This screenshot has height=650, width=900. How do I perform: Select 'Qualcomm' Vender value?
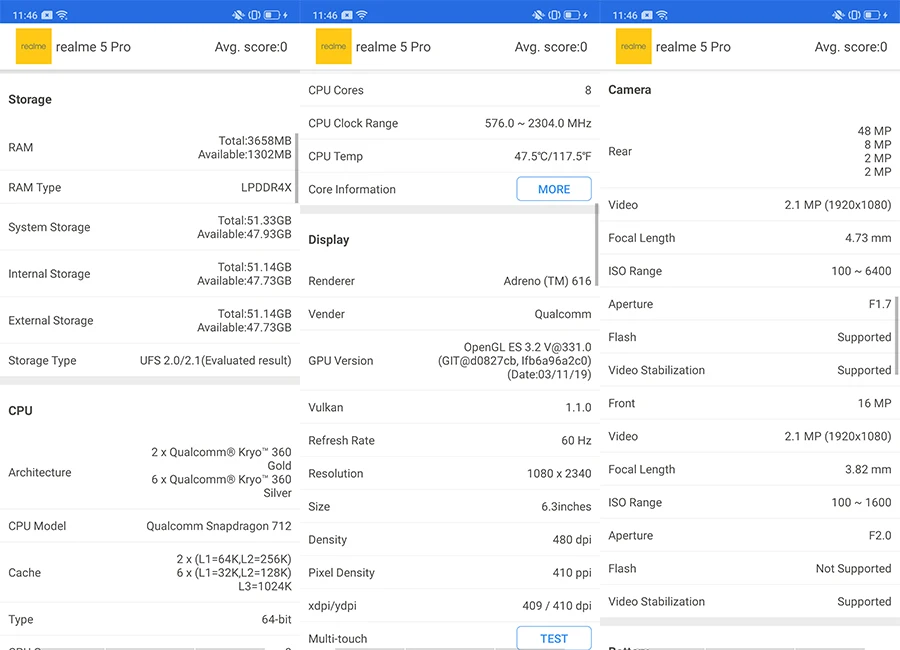[562, 314]
